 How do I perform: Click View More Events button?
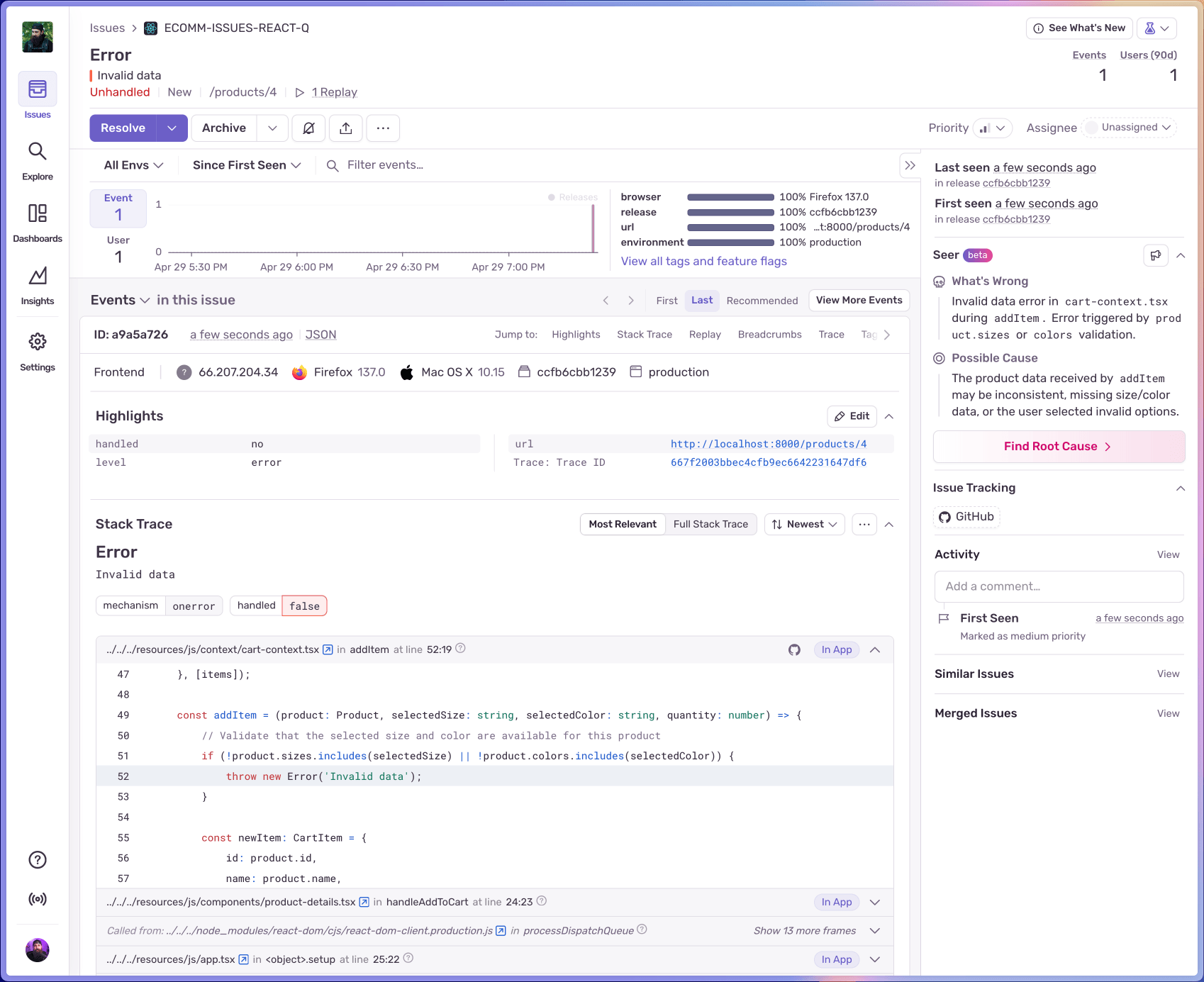click(x=859, y=301)
